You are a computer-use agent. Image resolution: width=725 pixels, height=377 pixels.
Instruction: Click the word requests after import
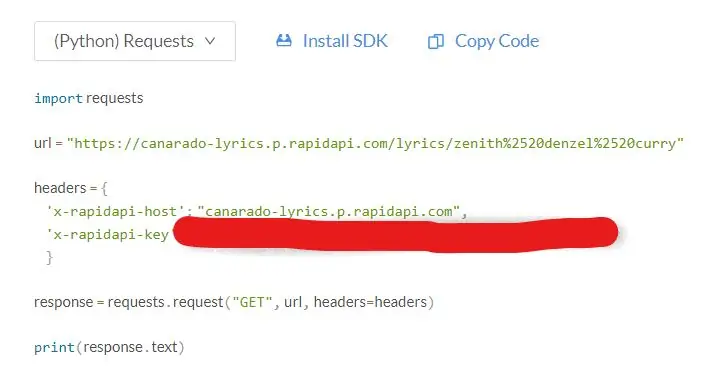(115, 99)
